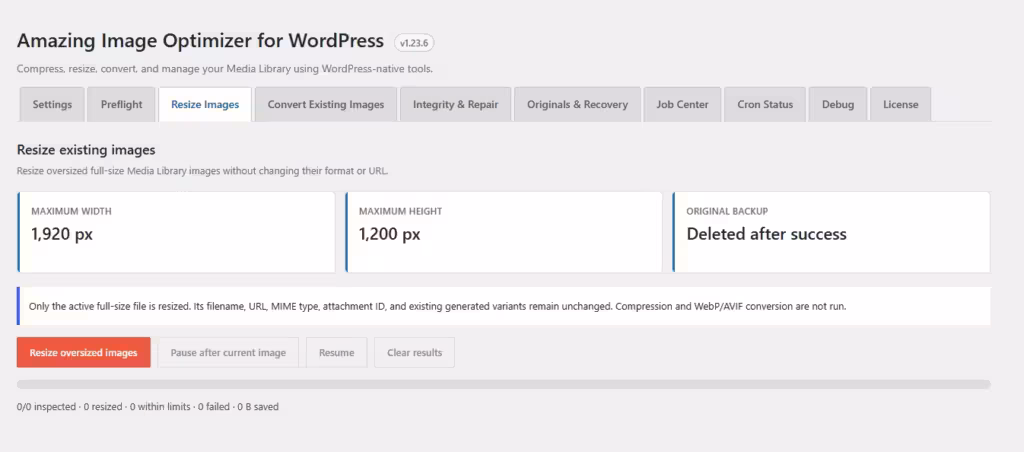
Task: Click the Resize existing images heading
Action: tap(86, 150)
